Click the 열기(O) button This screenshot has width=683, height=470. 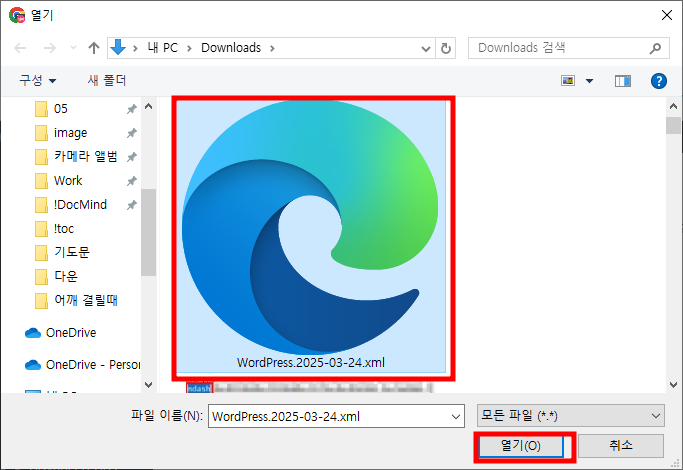(x=521, y=446)
